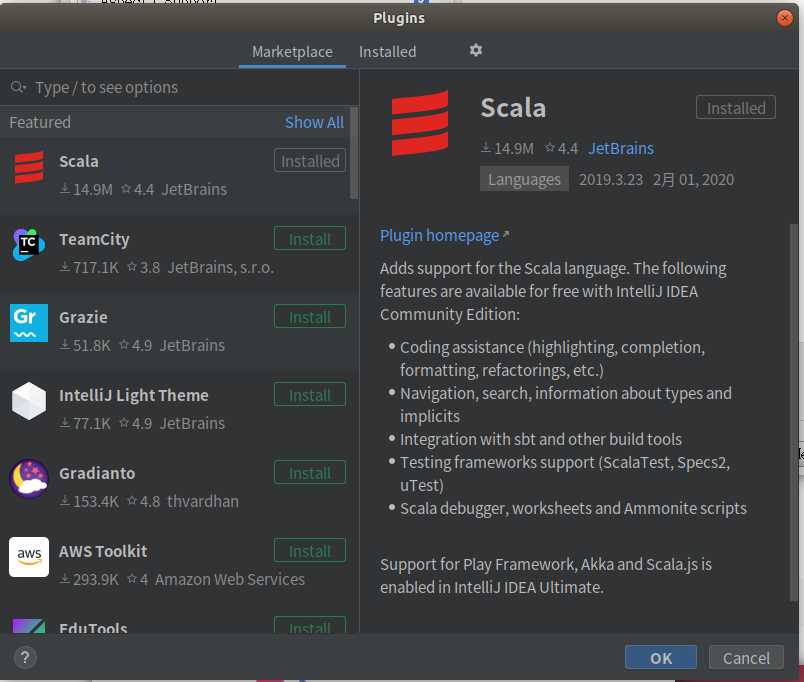Click the 717.1K downloads count for TeamCity
The width and height of the screenshot is (804, 682).
point(90,268)
